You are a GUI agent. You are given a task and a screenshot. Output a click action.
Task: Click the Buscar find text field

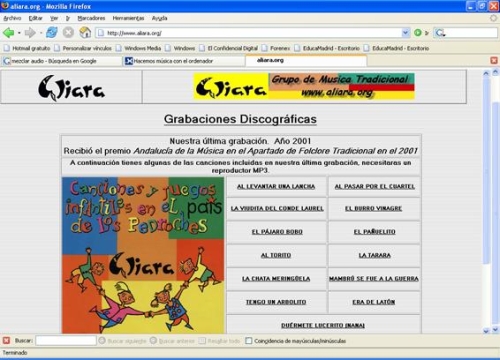tap(66, 340)
